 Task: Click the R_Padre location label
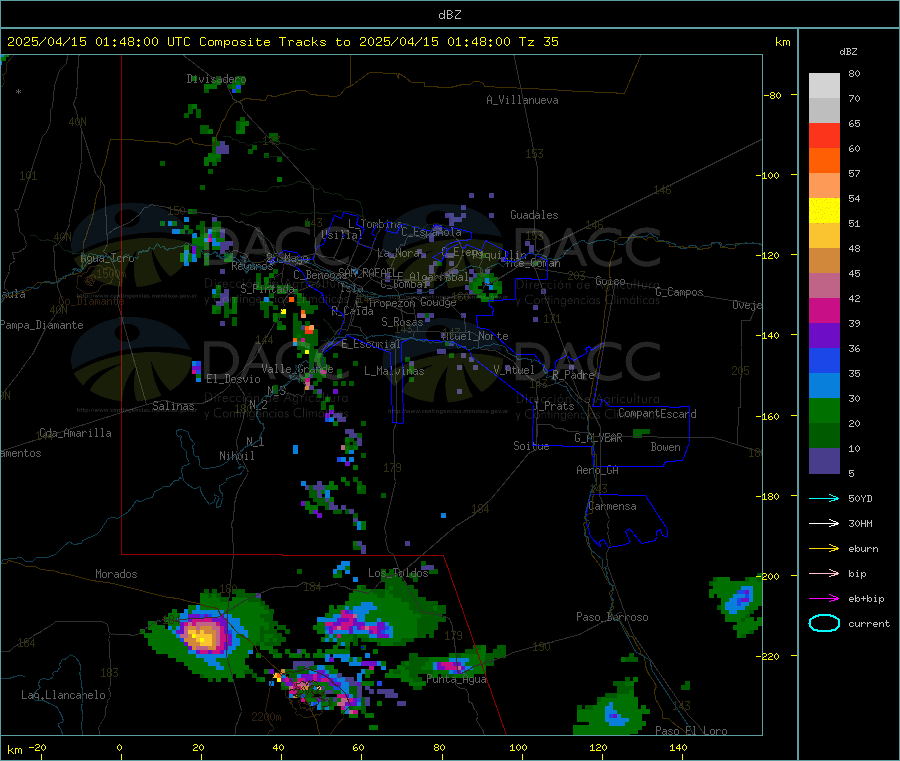pos(573,375)
